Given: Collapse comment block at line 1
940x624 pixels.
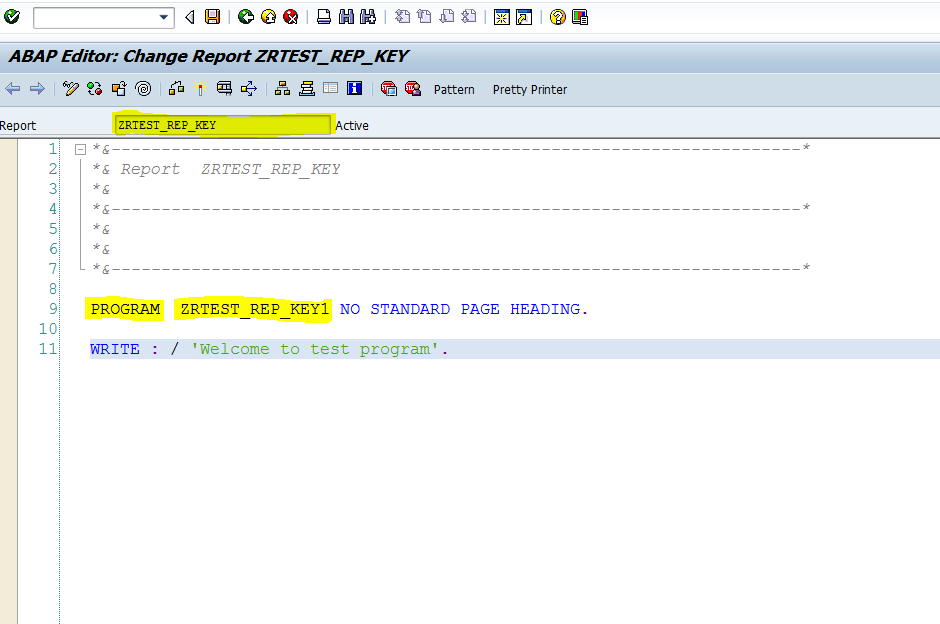Looking at the screenshot, I should (x=80, y=149).
